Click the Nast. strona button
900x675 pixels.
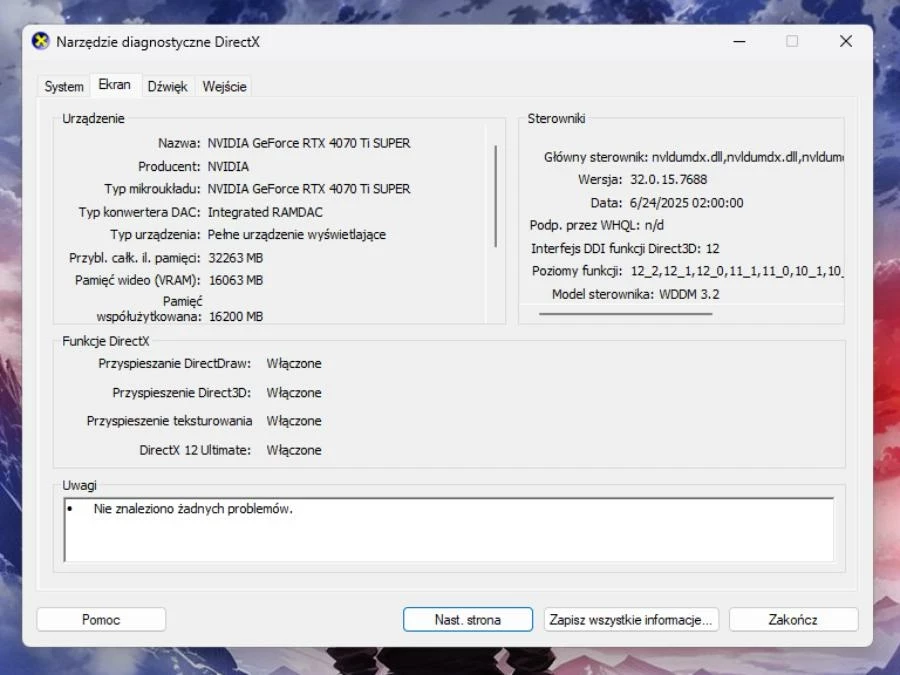tap(468, 620)
